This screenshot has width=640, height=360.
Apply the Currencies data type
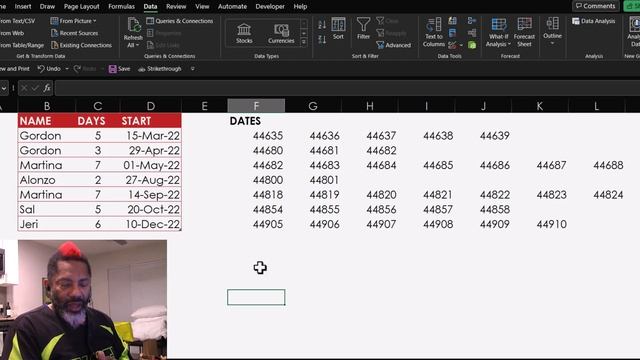pos(281,33)
